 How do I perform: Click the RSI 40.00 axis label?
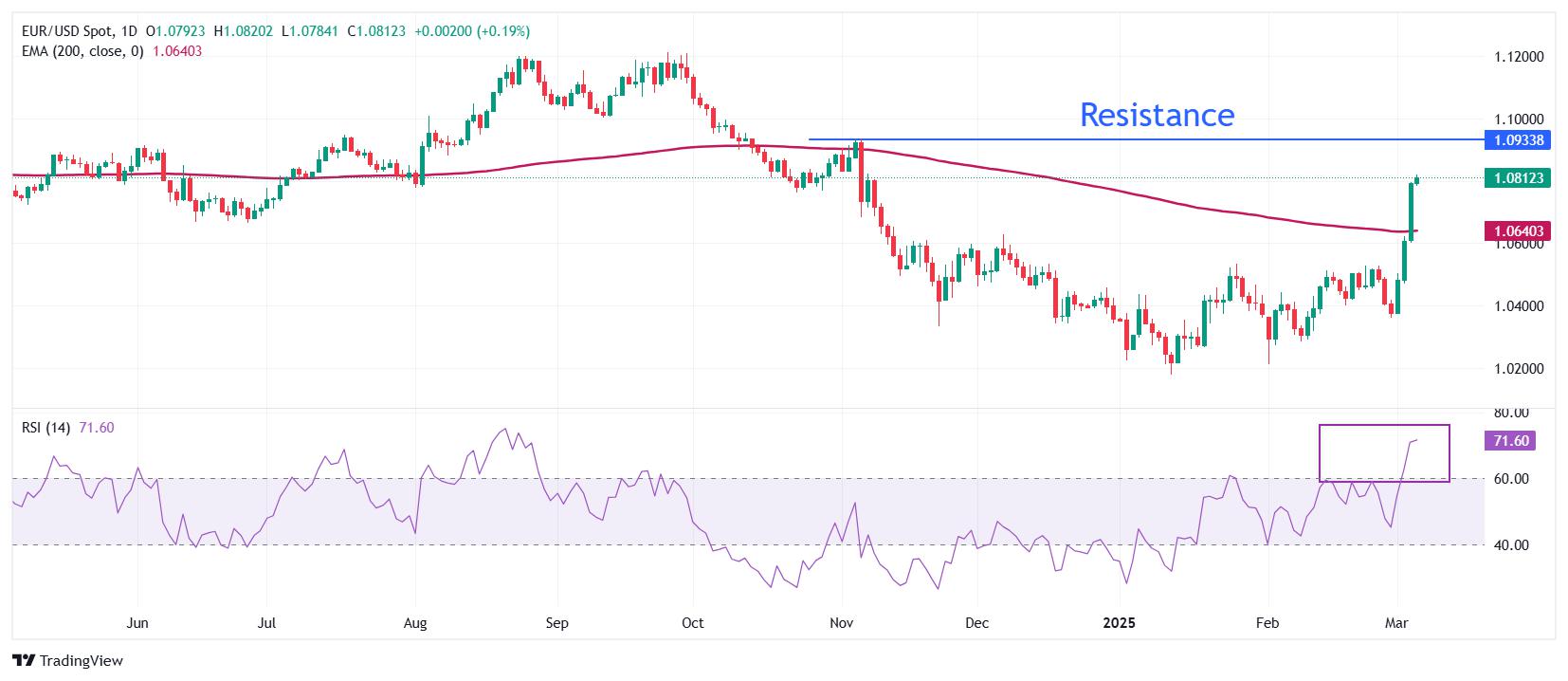(1511, 545)
